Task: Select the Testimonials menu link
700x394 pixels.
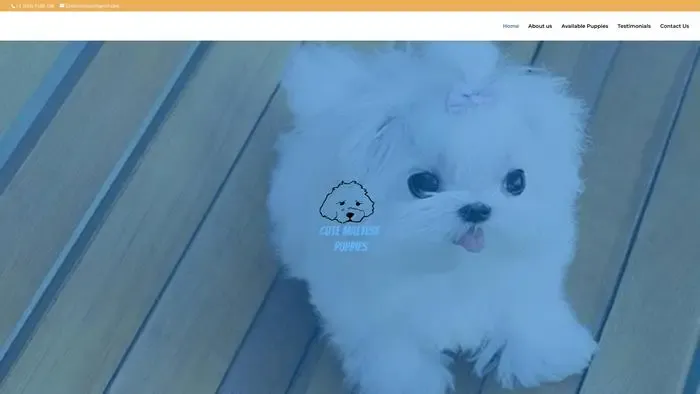Action: tap(633, 26)
